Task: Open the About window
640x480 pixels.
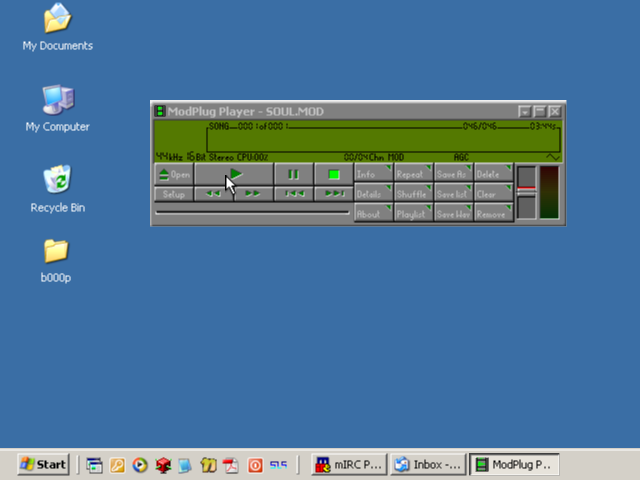Action: pyautogui.click(x=373, y=213)
